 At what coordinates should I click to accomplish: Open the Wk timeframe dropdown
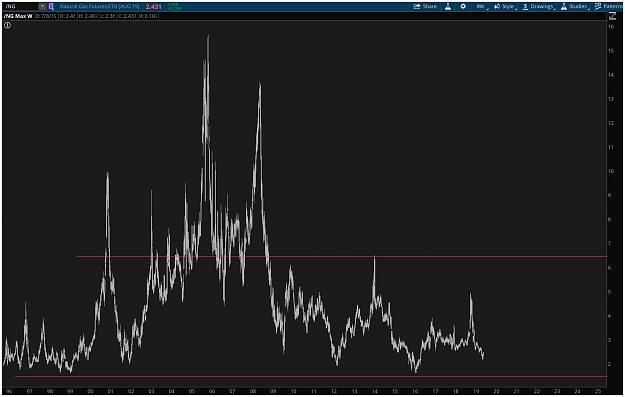(482, 6)
